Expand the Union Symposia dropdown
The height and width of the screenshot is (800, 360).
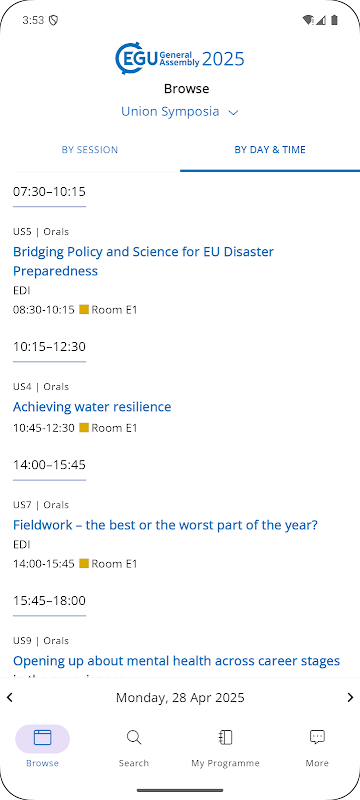click(180, 112)
